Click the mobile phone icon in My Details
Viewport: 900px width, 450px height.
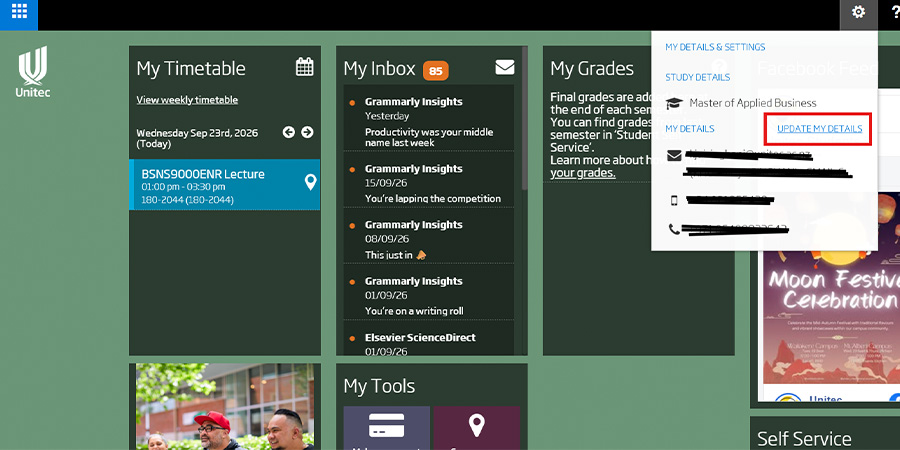coord(674,200)
